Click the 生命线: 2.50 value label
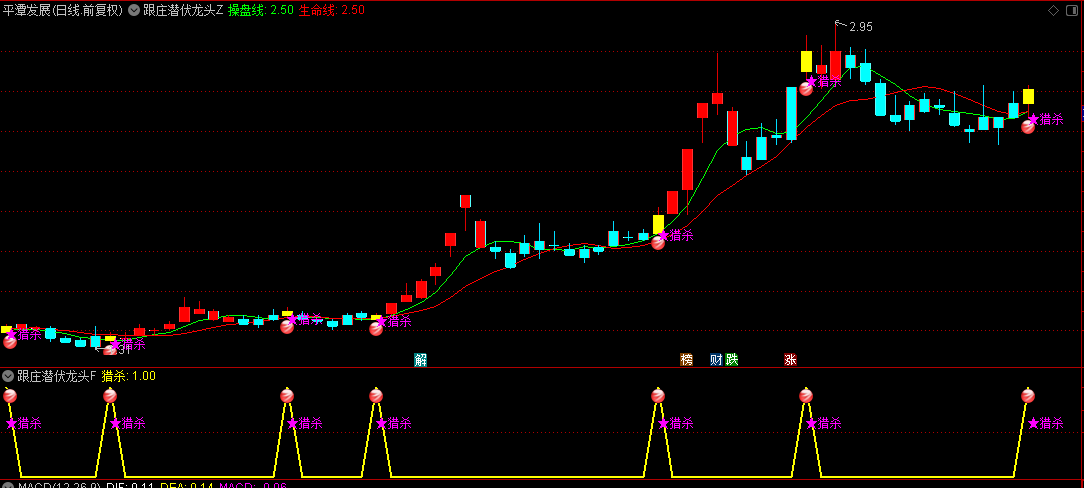 click(x=332, y=10)
